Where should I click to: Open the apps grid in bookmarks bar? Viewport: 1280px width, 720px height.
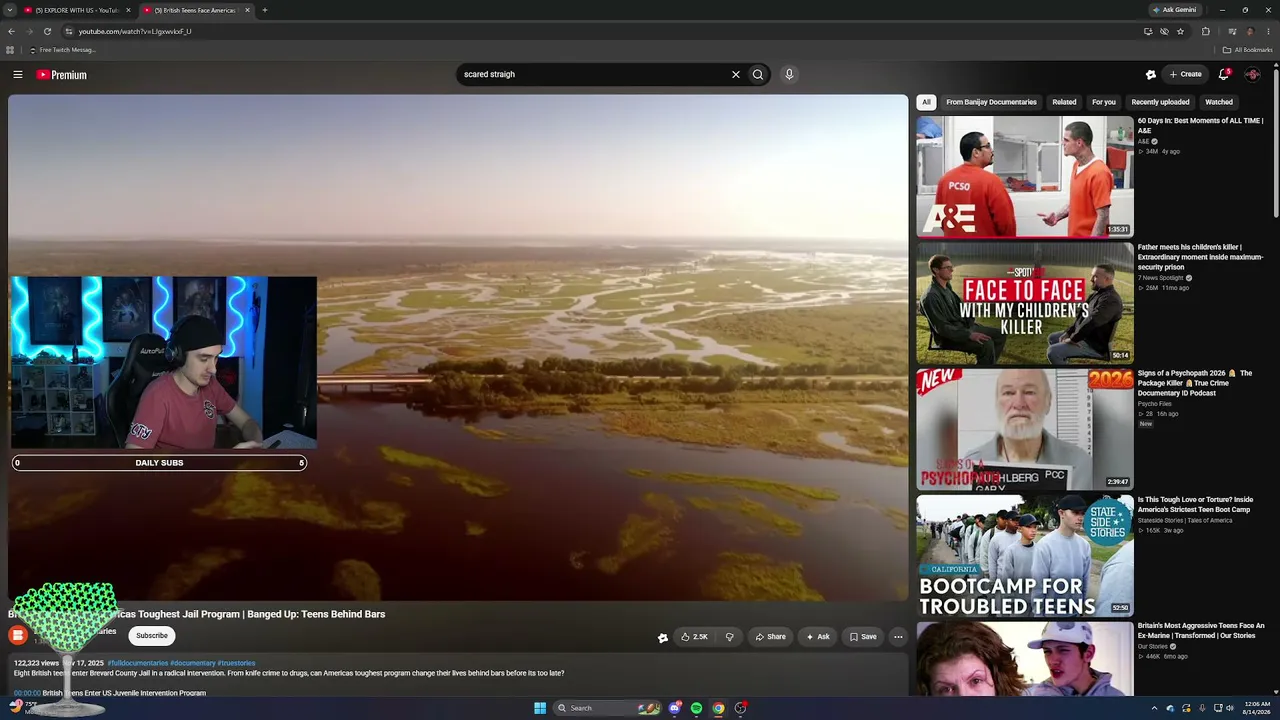click(10, 50)
